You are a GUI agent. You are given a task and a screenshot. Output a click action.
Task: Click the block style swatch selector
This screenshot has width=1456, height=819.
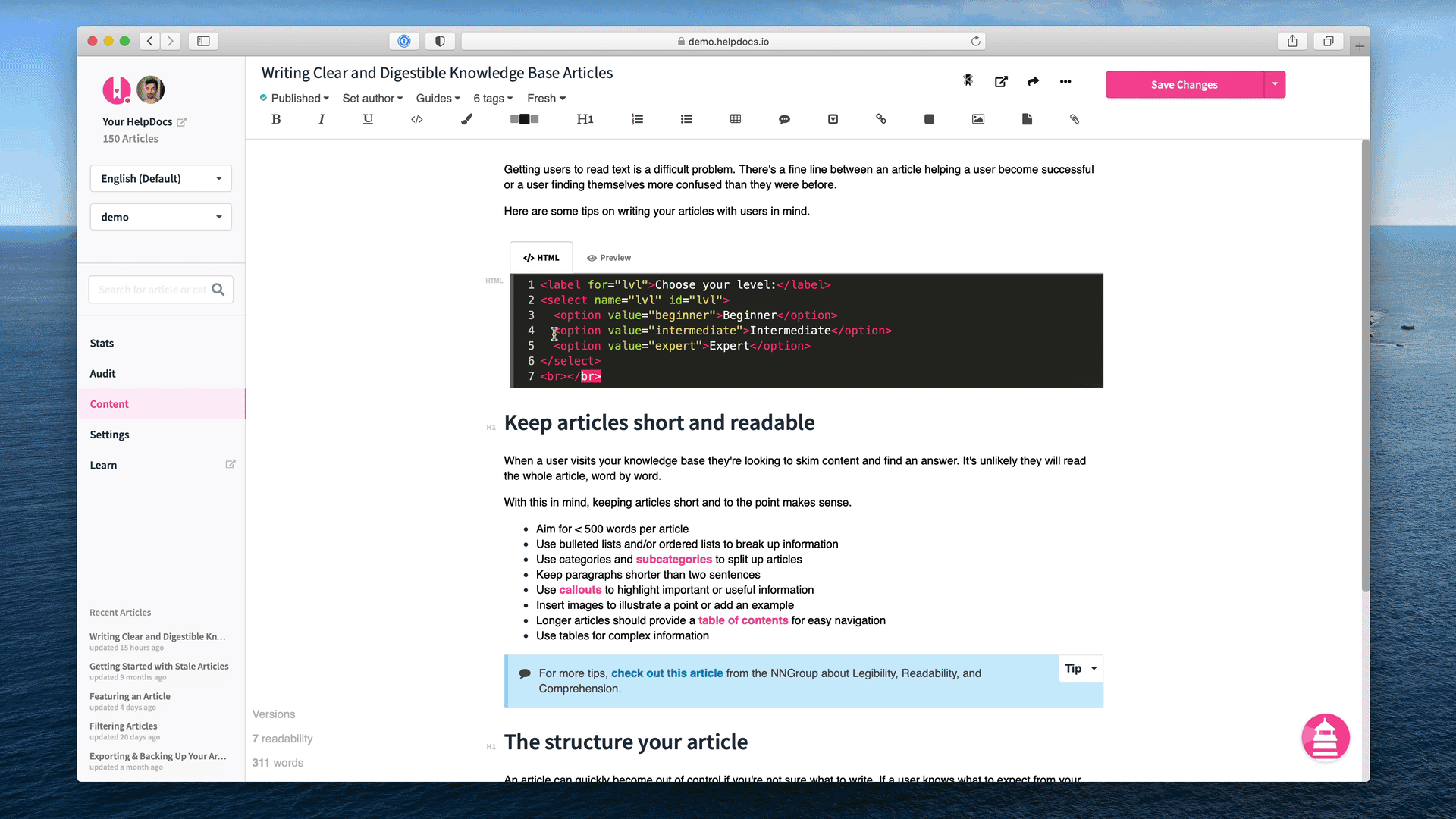pos(524,119)
